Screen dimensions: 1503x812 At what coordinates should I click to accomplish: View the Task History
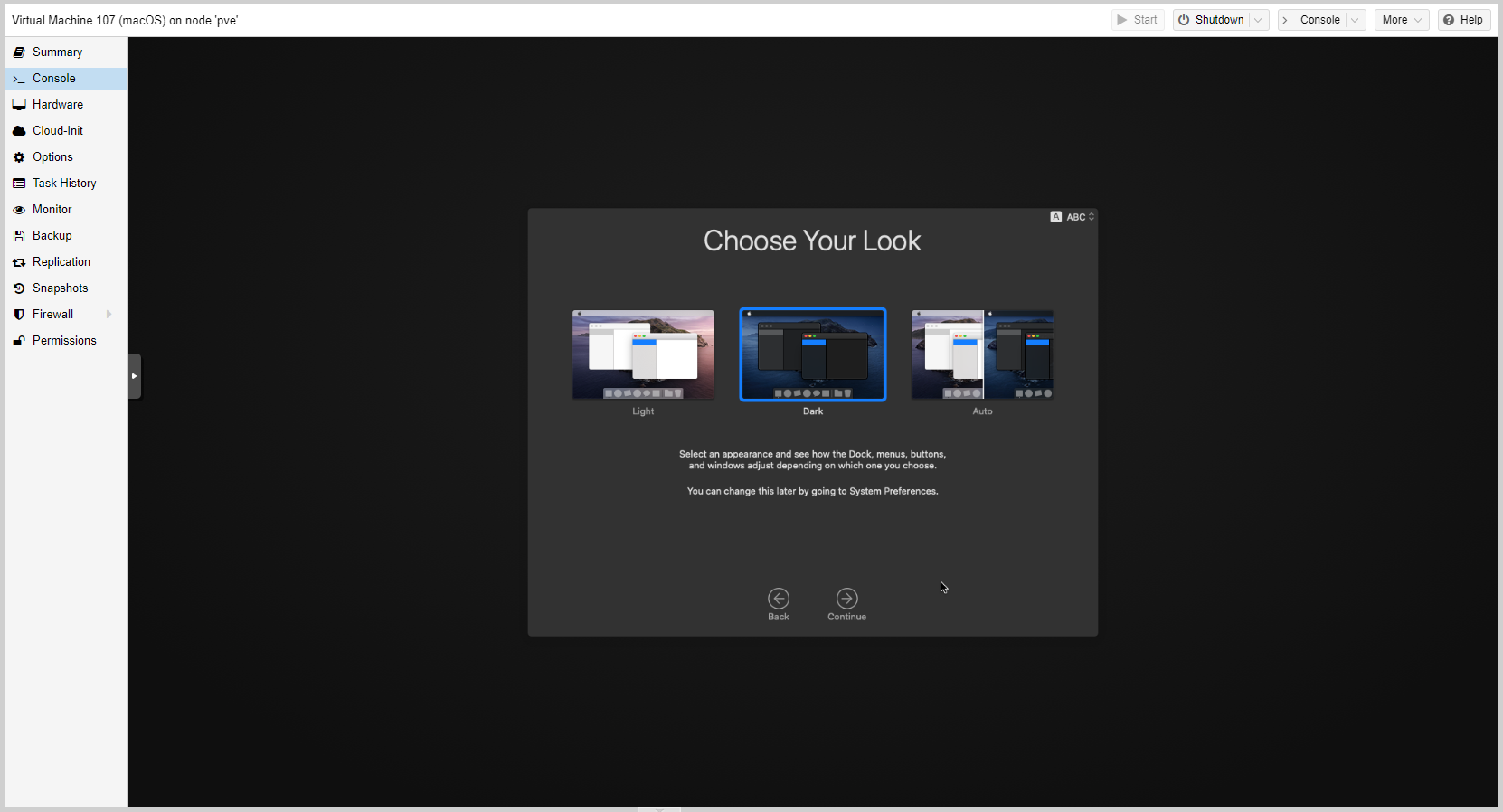pyautogui.click(x=65, y=184)
